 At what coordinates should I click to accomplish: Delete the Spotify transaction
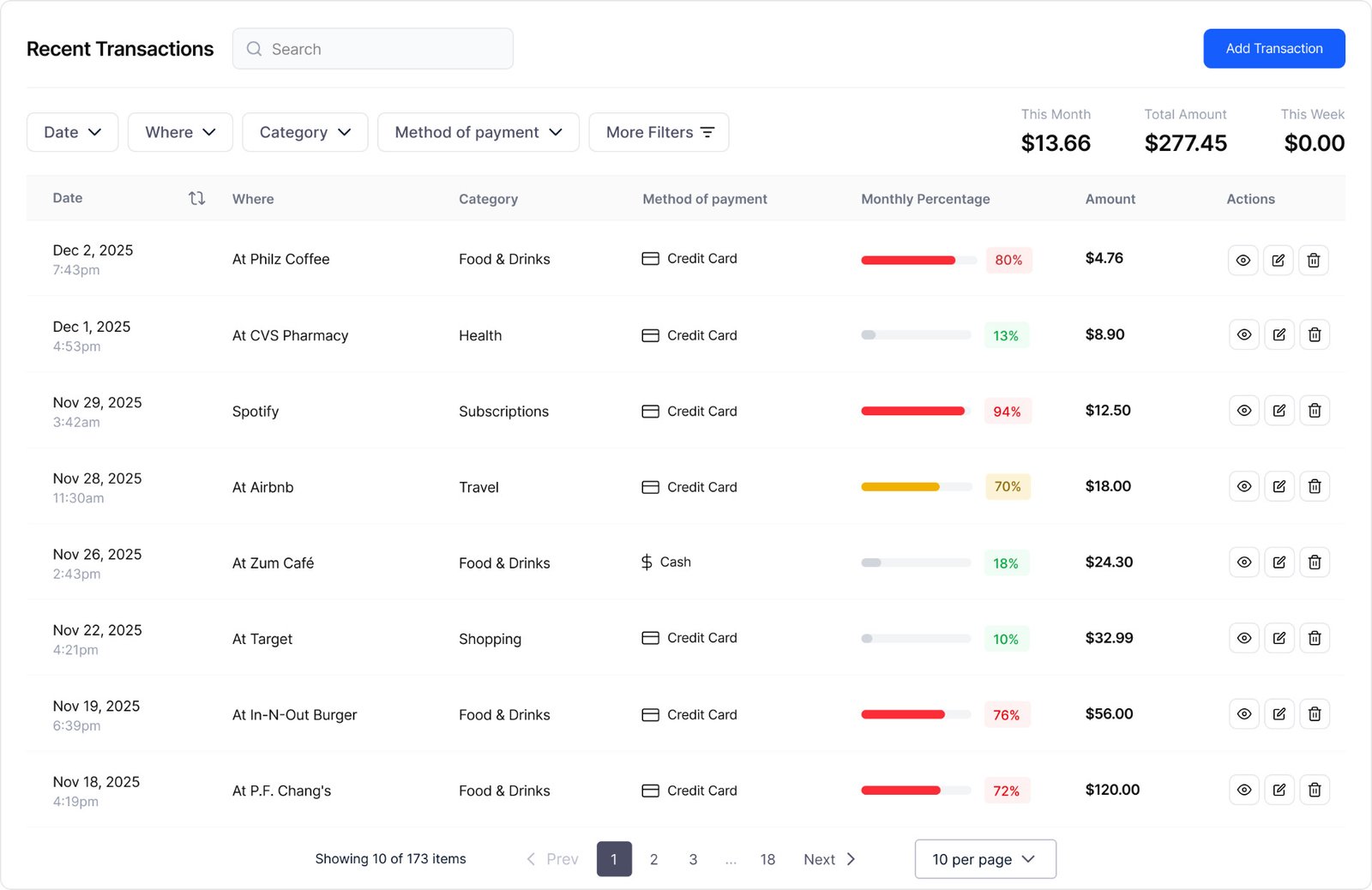(x=1314, y=411)
